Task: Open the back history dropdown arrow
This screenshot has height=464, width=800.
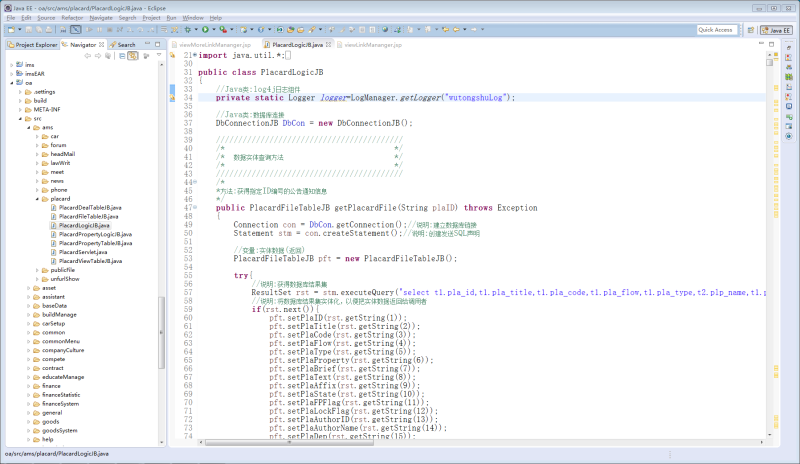Action: coord(465,30)
